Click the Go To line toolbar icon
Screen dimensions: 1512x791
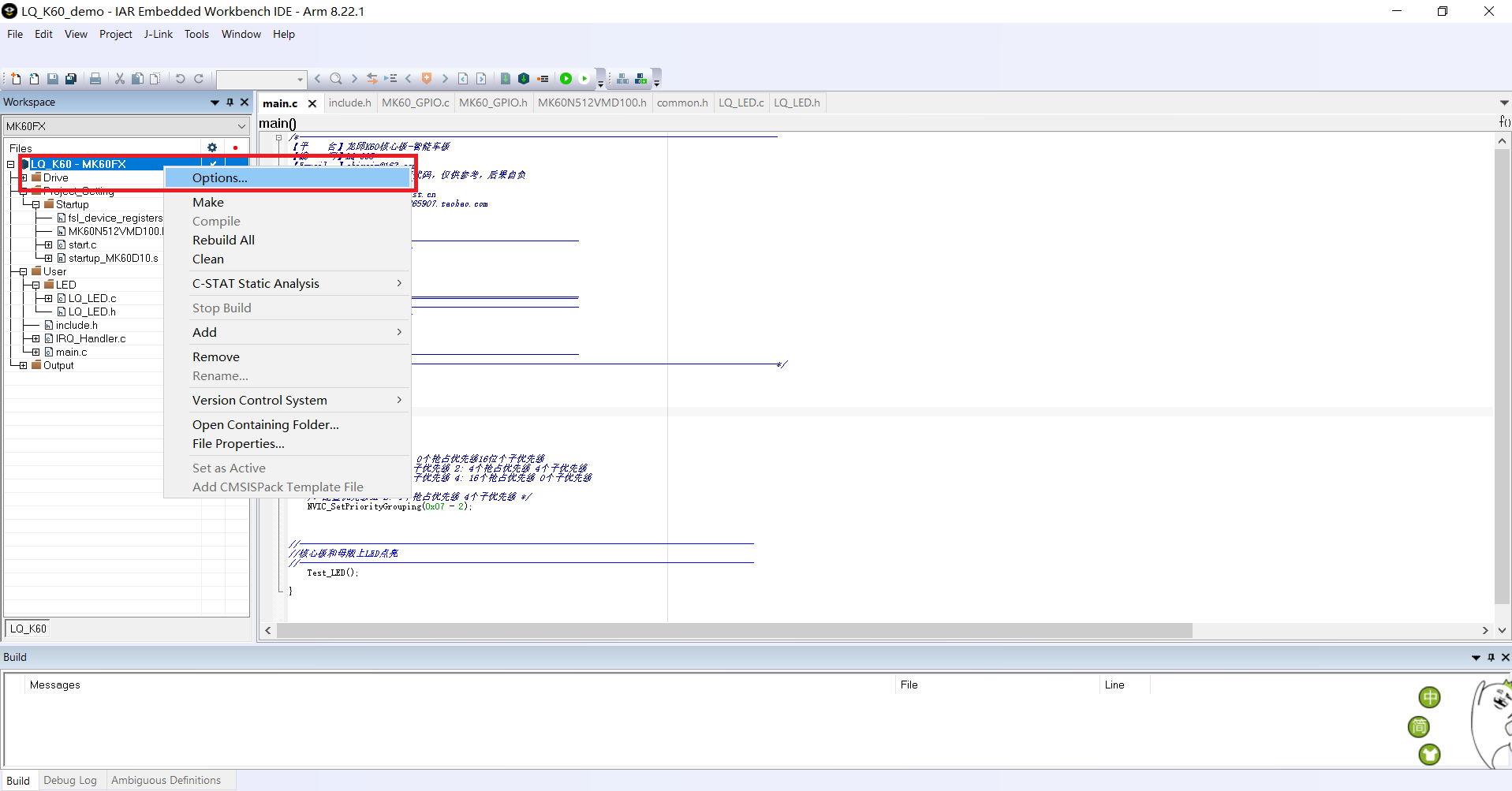point(390,79)
